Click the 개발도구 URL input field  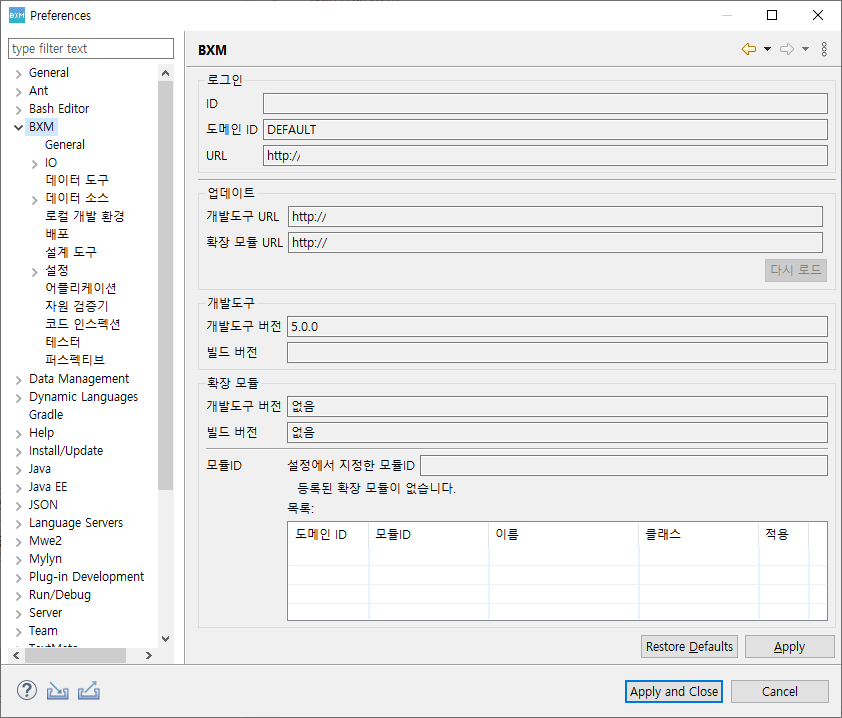click(x=555, y=216)
